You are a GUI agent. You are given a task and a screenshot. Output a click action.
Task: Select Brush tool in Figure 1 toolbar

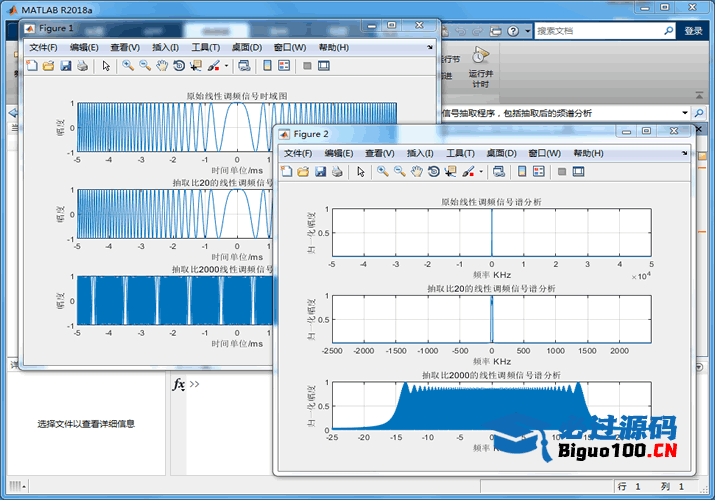(213, 66)
